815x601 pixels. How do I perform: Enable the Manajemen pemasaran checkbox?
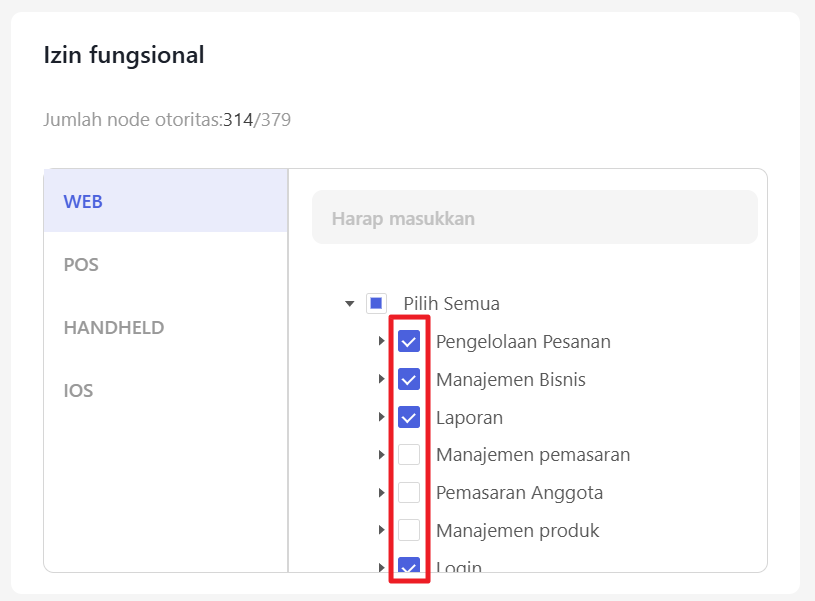(409, 455)
